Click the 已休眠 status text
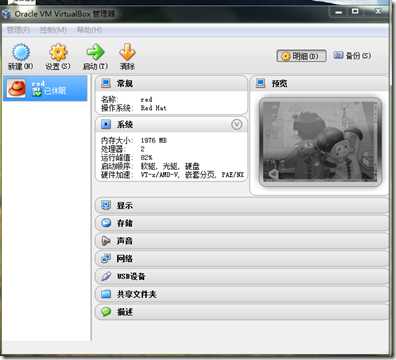 [55, 91]
